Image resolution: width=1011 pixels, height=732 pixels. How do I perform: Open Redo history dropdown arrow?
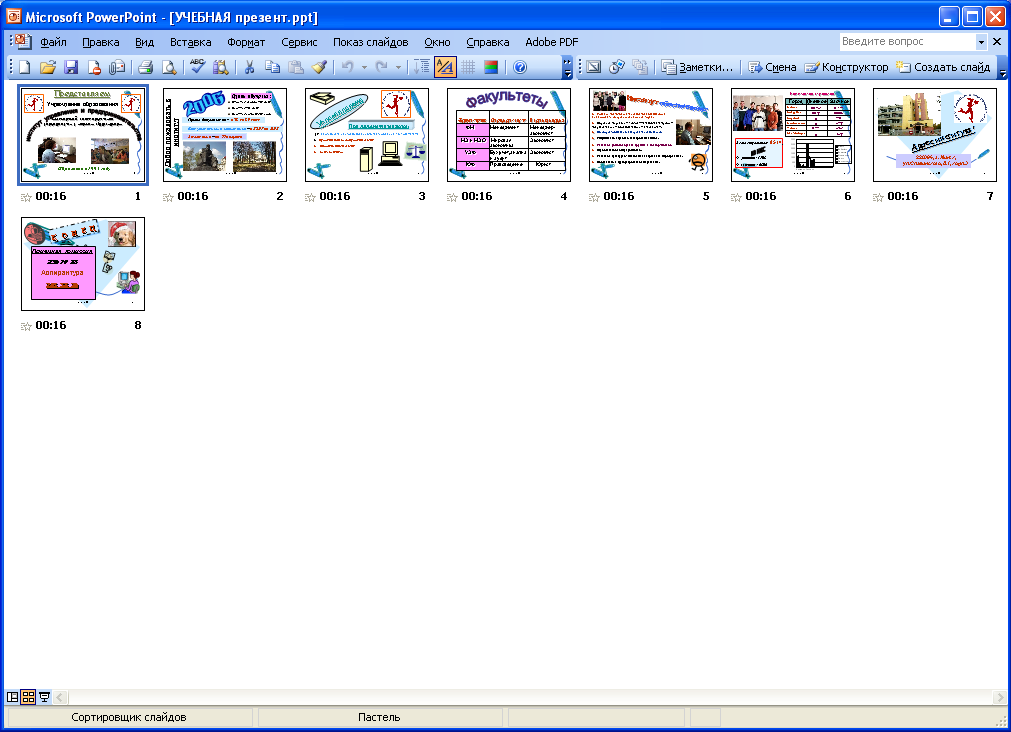(398, 67)
